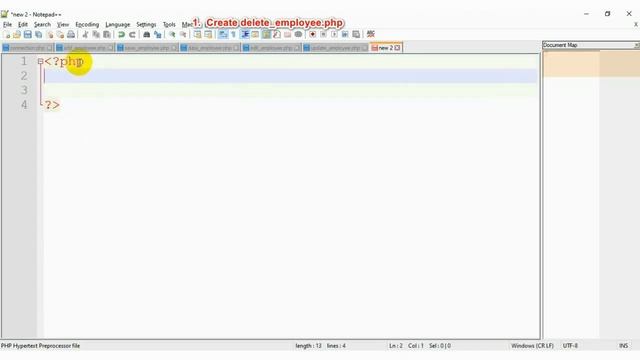640x360 pixels.
Task: Start macro recording with red button
Action: pyautogui.click(x=312, y=35)
